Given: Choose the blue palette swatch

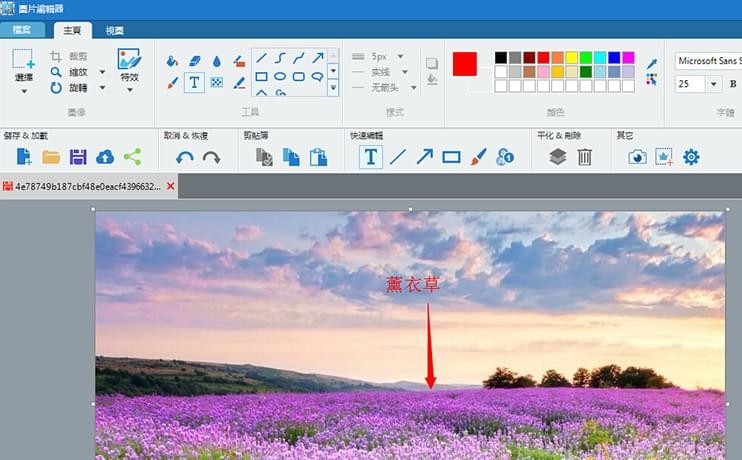Looking at the screenshot, I should coord(614,58).
